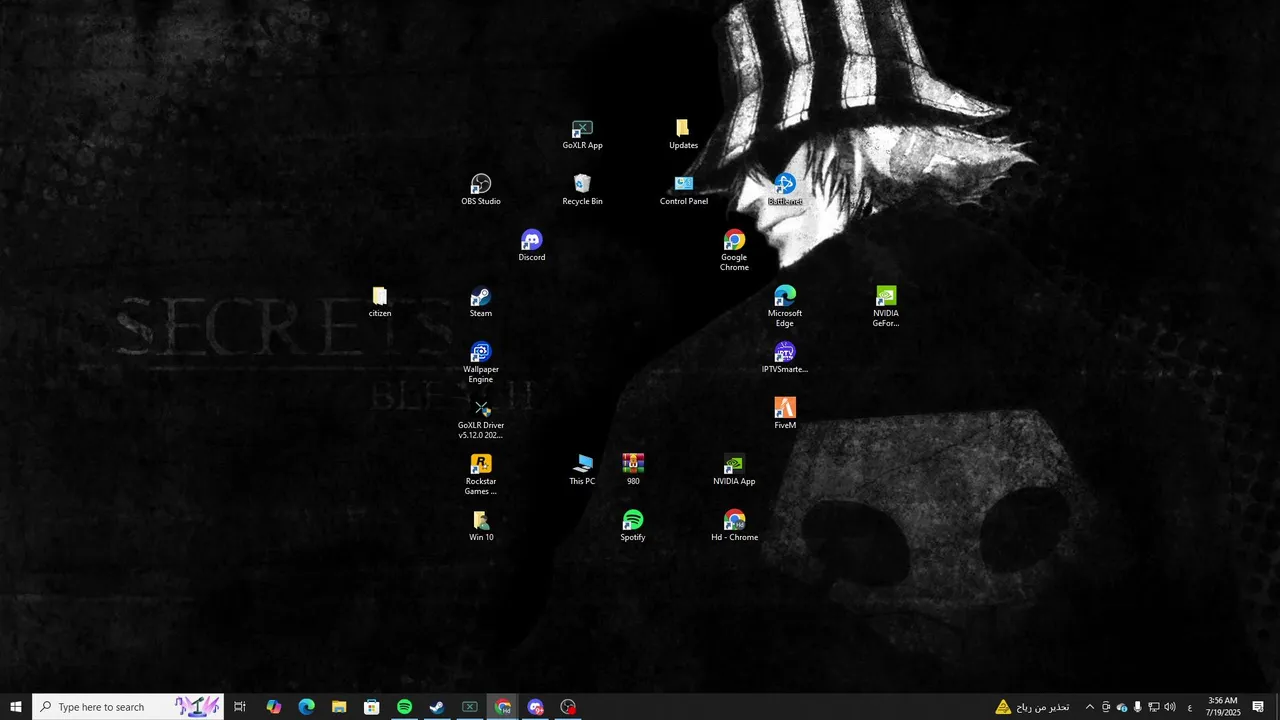Click the Type here to search box
This screenshot has width=1280, height=720.
click(128, 707)
